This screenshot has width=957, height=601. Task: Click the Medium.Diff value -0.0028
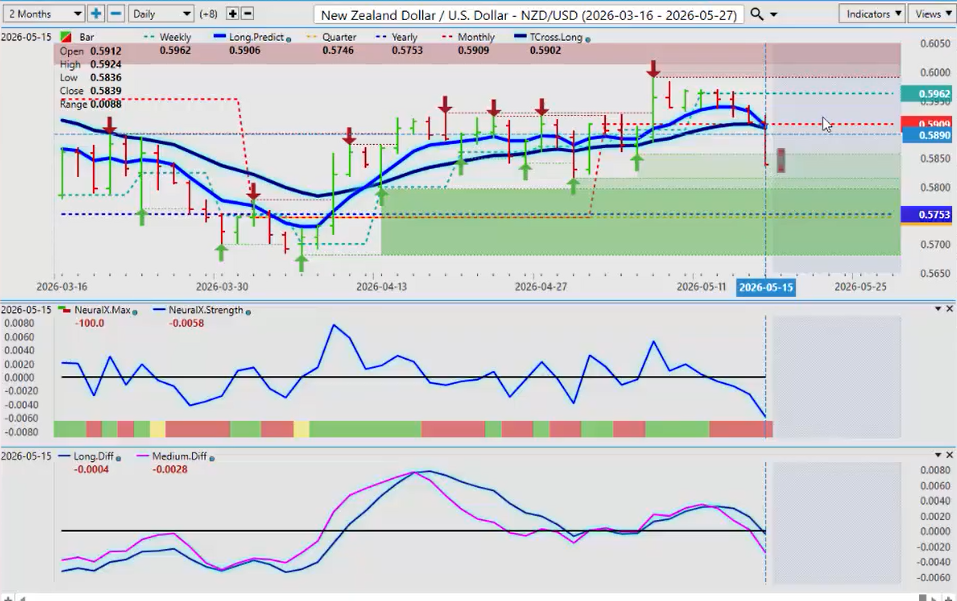pyautogui.click(x=170, y=470)
